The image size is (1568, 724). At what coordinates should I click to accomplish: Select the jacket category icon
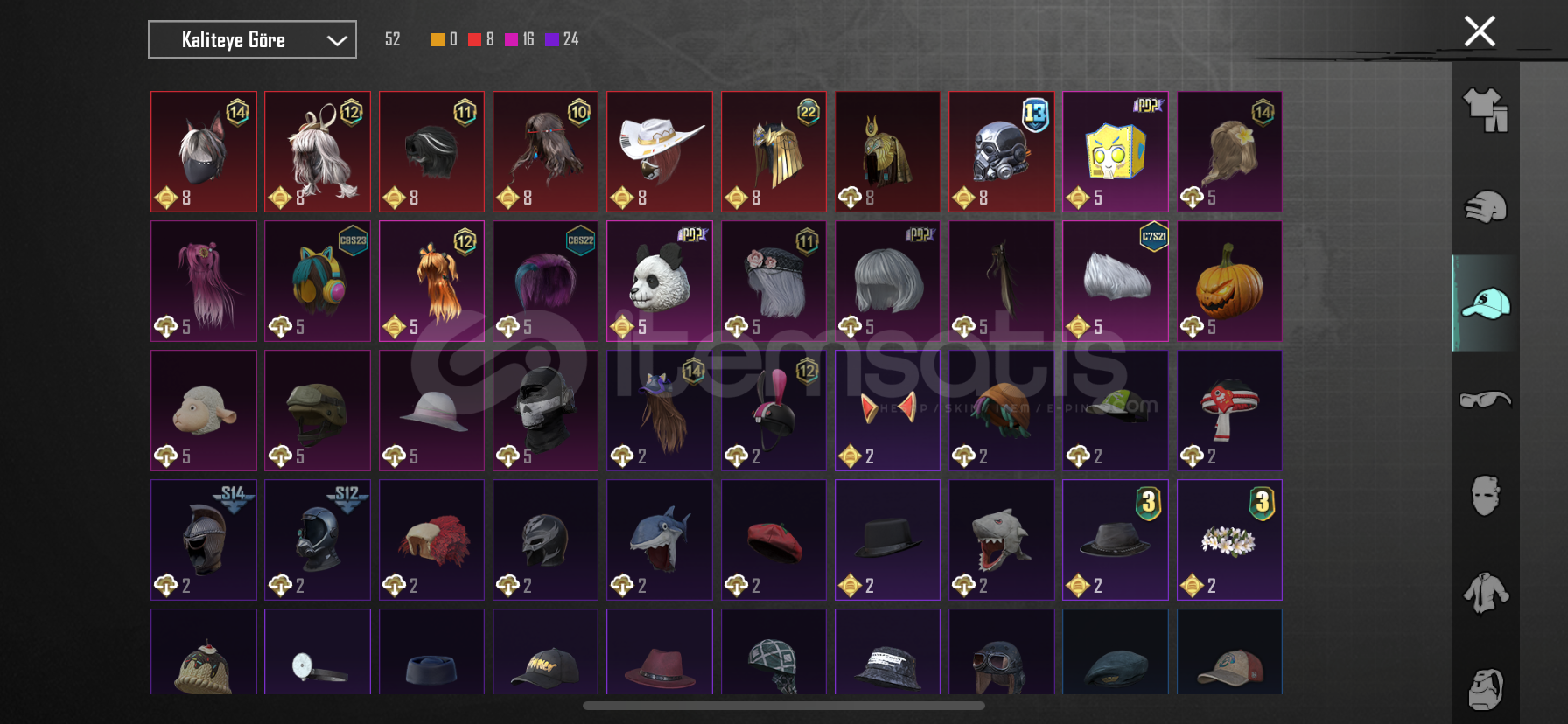coord(1486,593)
